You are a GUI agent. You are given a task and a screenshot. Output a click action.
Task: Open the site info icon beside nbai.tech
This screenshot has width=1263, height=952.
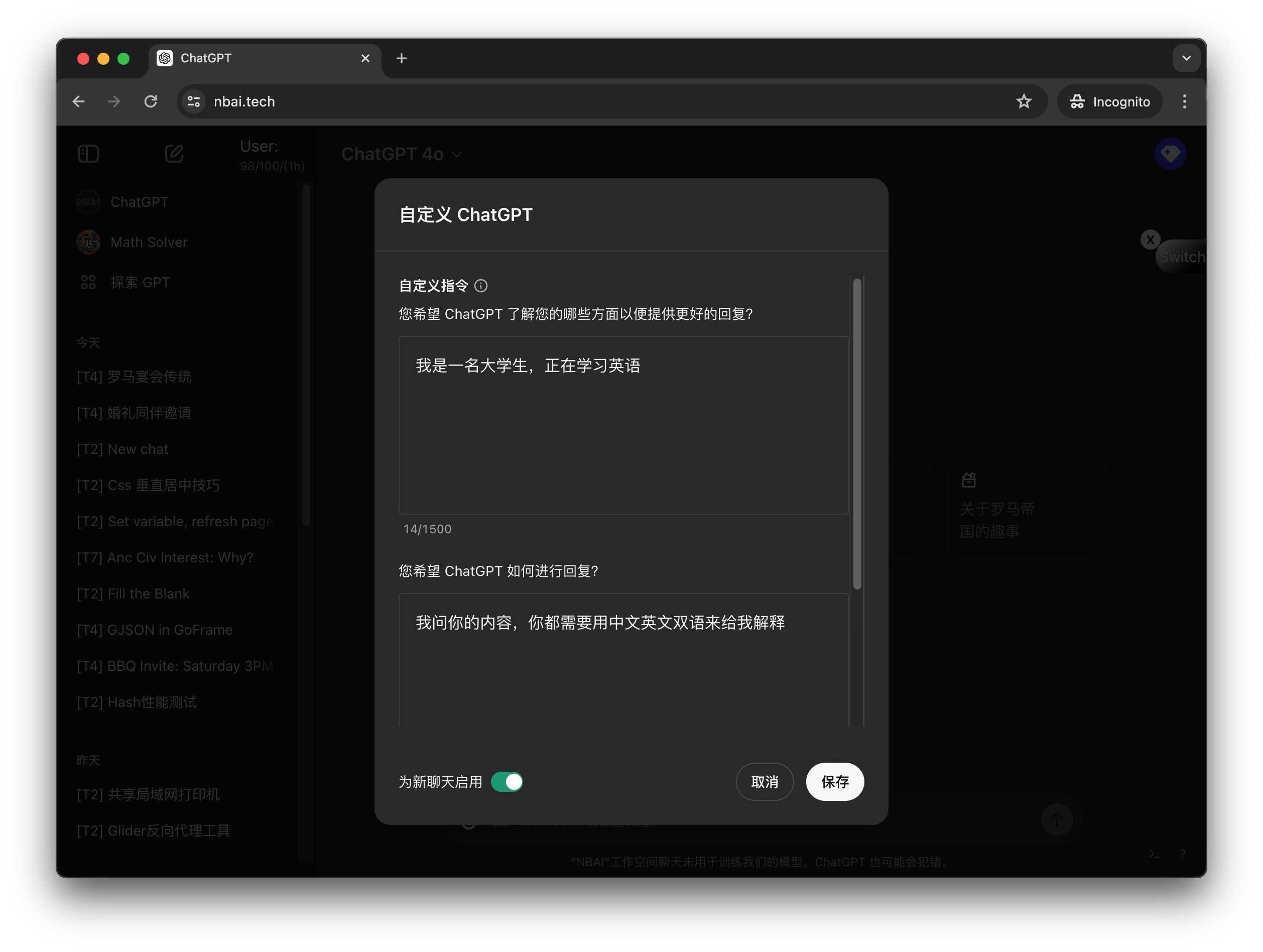pyautogui.click(x=194, y=101)
